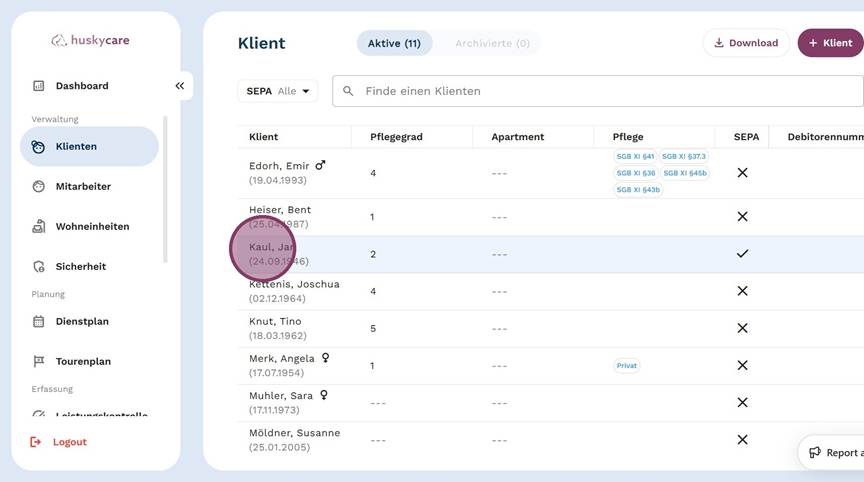Open client Kettenis, Joschua
Viewport: 864px width, 482px height.
294,284
